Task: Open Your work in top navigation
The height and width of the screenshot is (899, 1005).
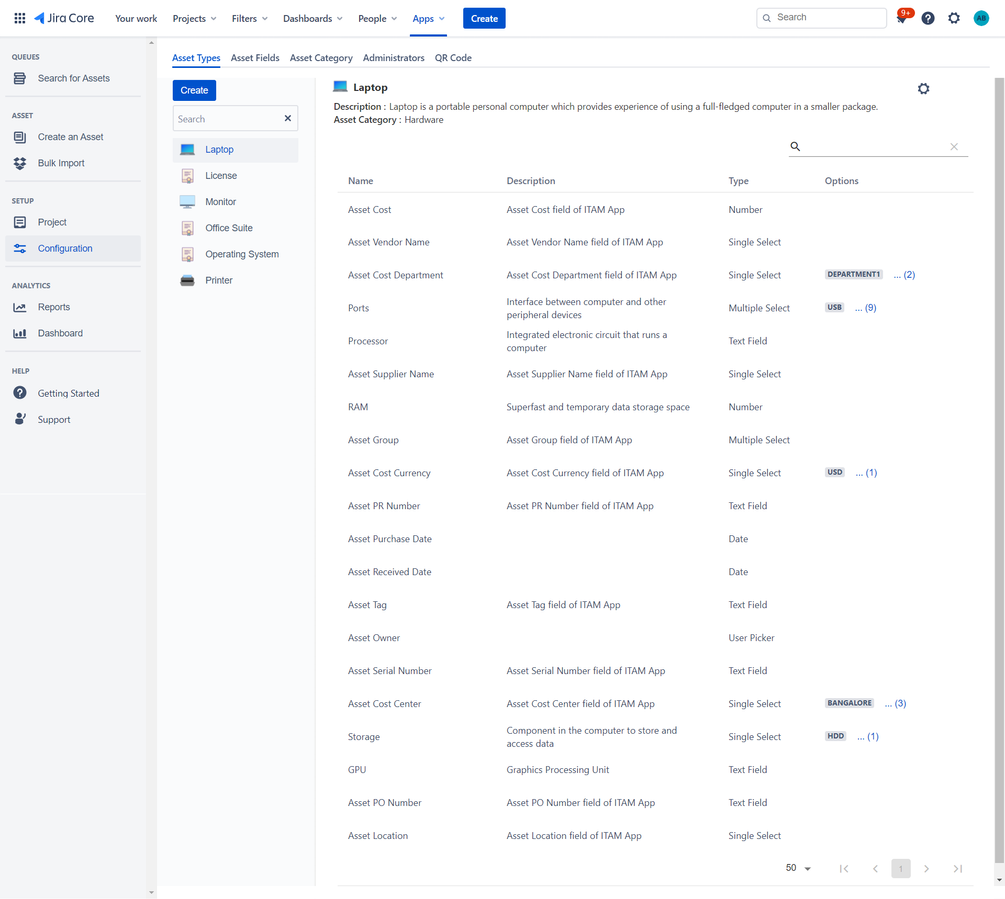Action: point(136,19)
